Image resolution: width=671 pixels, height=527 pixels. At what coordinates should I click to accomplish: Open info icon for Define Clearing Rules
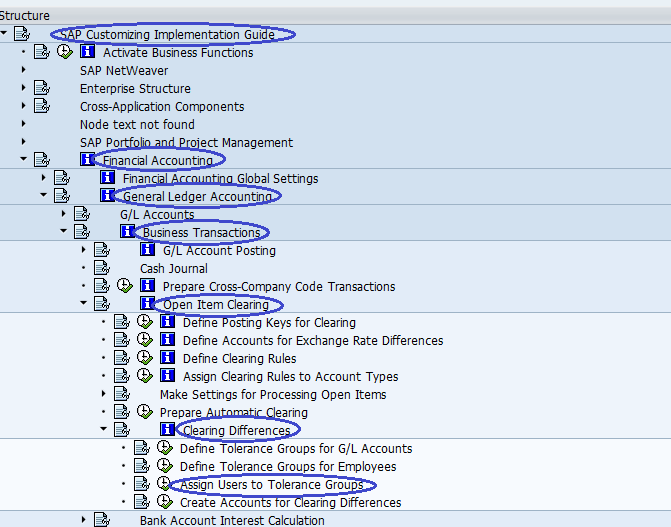coord(168,357)
